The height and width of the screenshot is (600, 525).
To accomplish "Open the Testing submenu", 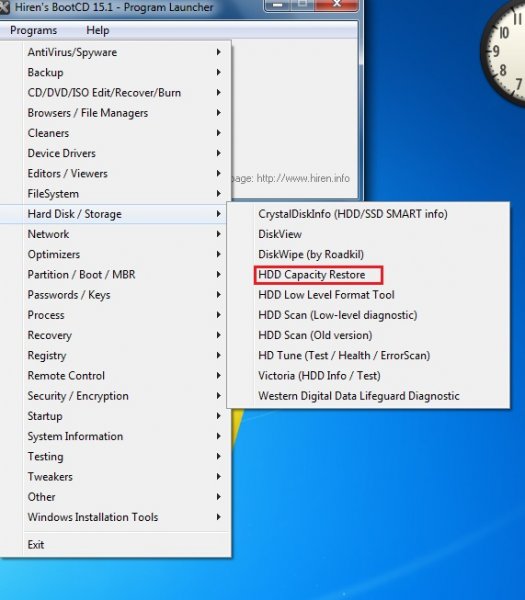I will point(115,457).
